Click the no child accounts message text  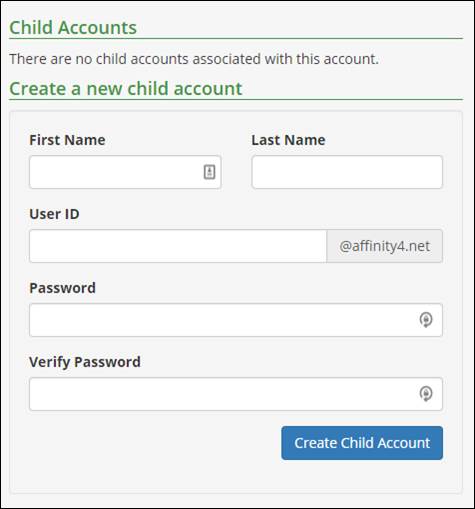point(194,59)
